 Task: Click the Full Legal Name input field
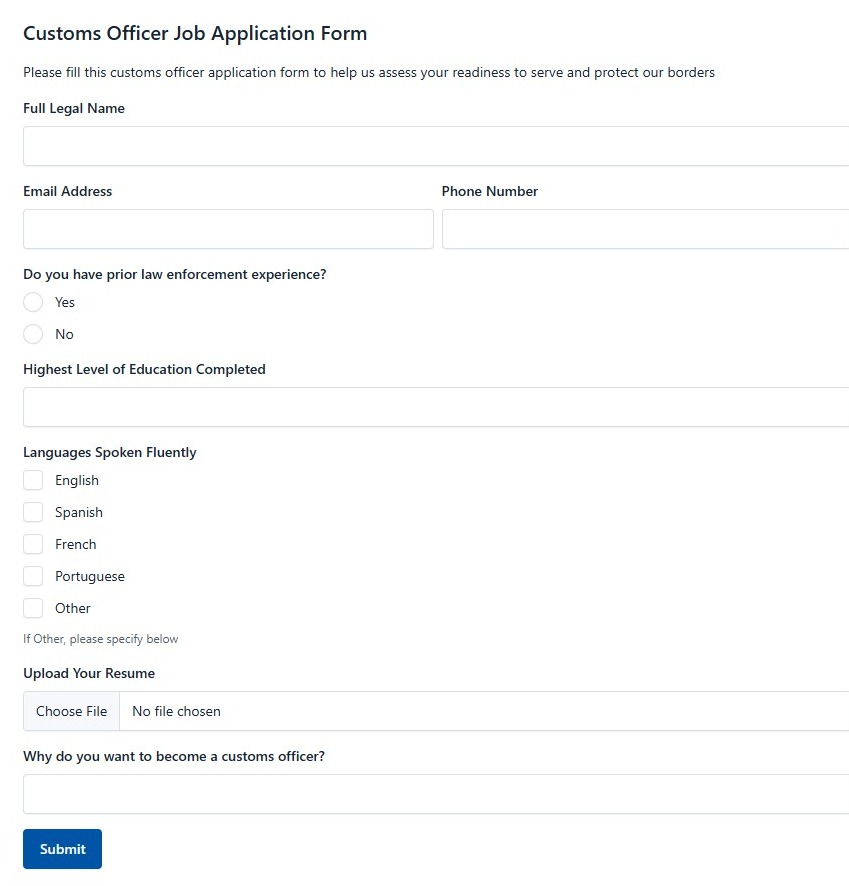436,146
